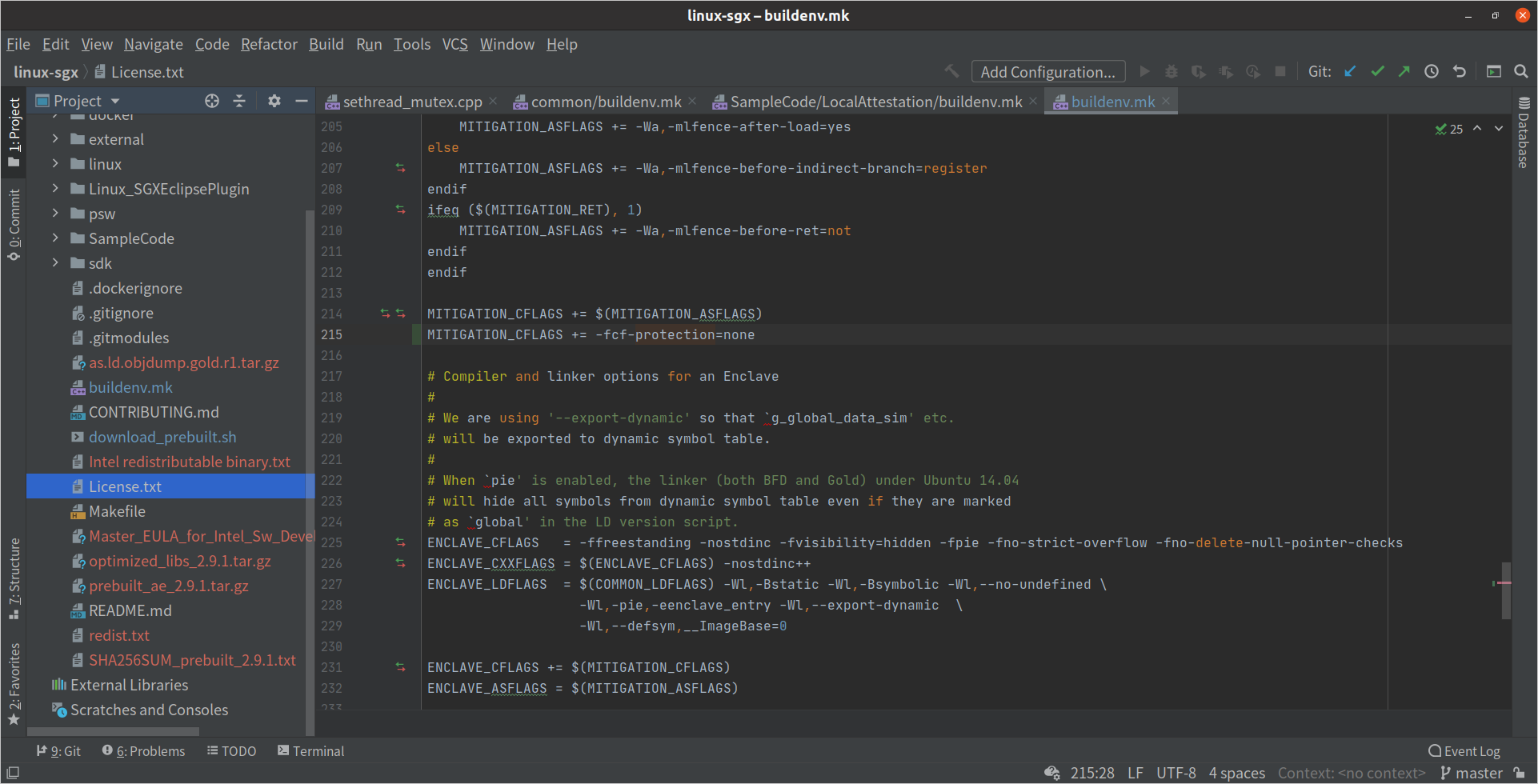
Task: Open the Terminal tool window
Action: (x=310, y=750)
